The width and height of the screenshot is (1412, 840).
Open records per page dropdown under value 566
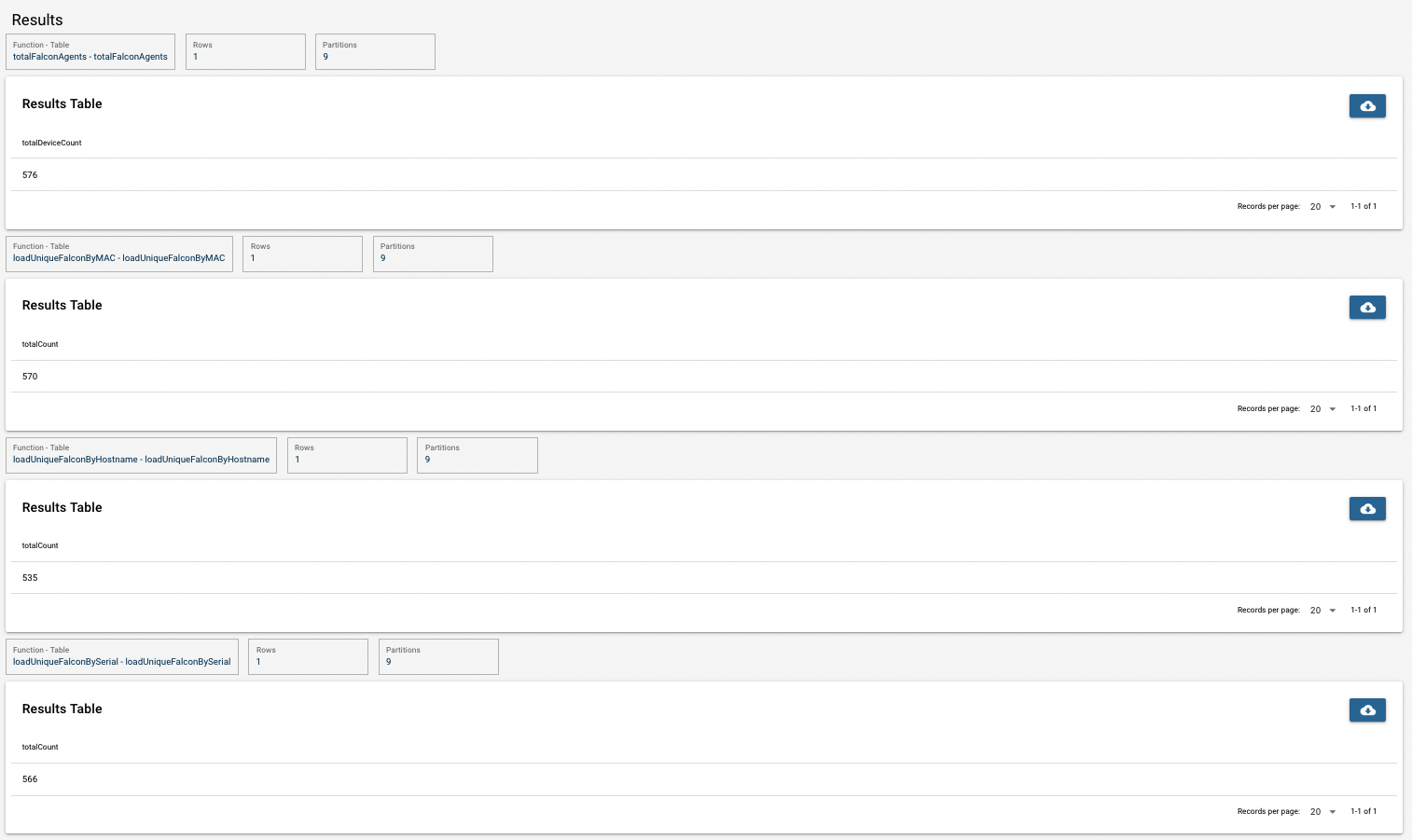pos(1322,812)
